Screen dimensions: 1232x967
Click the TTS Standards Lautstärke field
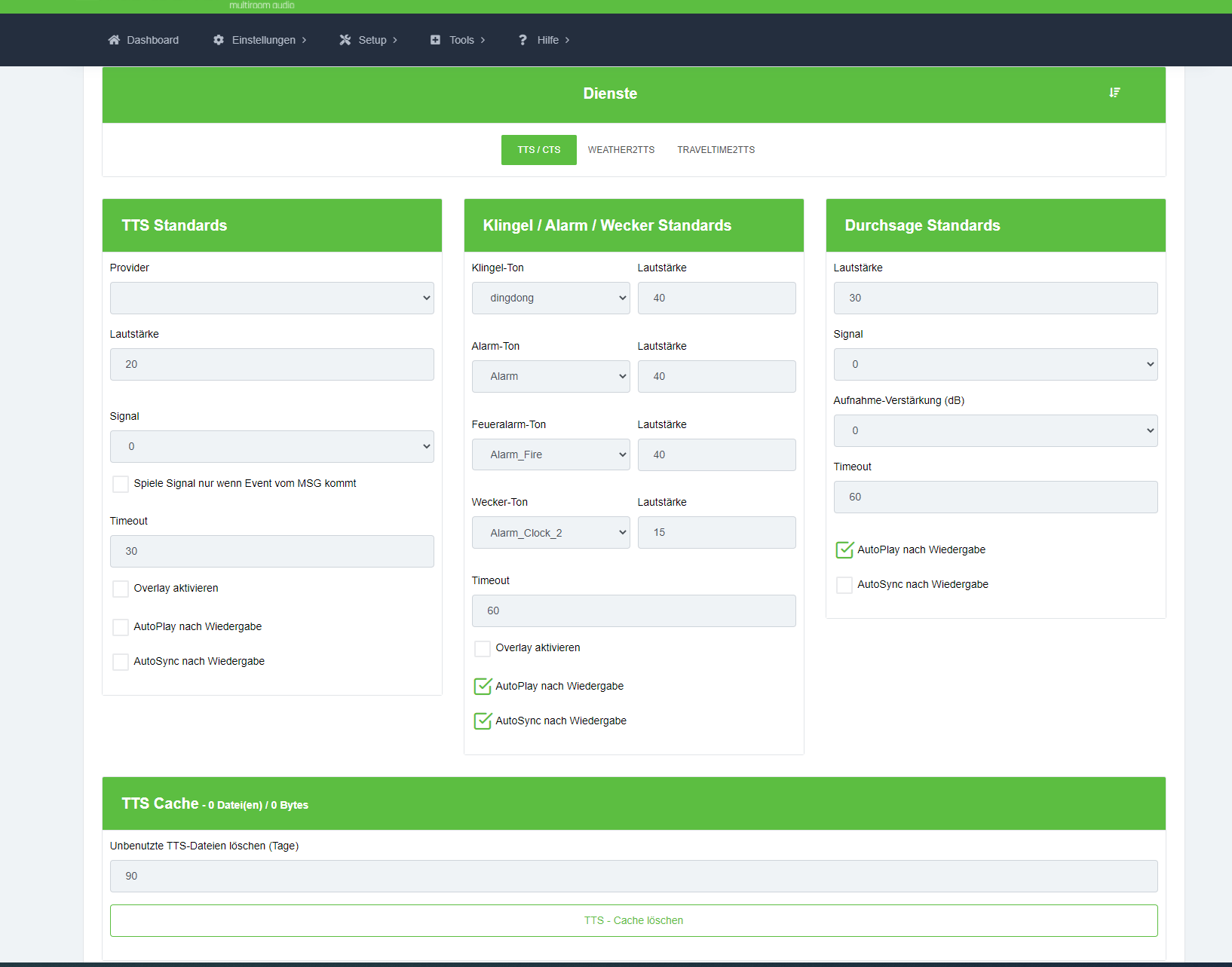[x=272, y=364]
